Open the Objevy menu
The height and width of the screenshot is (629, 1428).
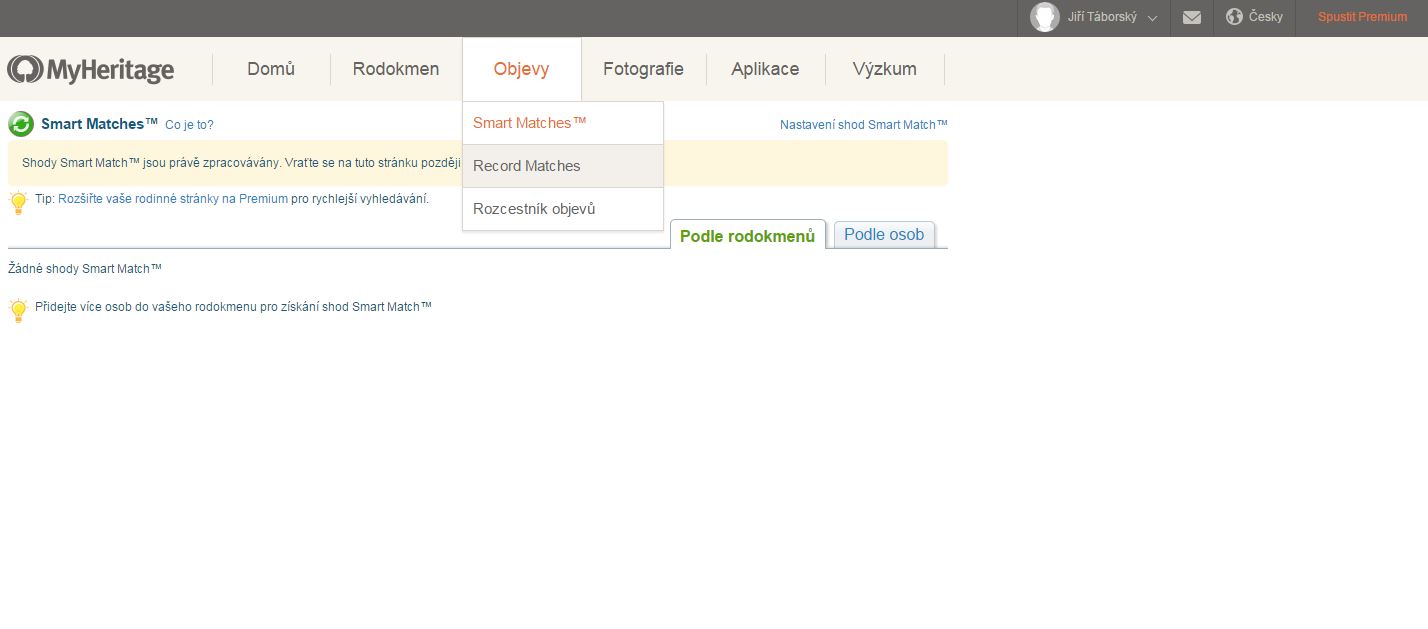[521, 69]
